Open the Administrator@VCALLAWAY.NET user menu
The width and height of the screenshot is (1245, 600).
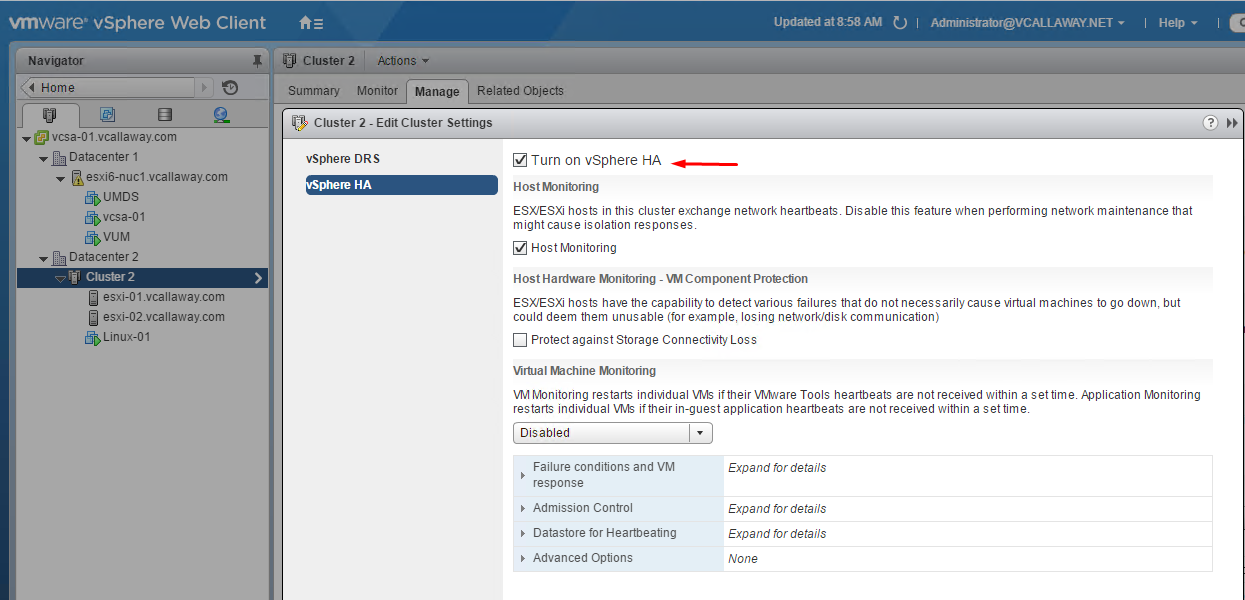pyautogui.click(x=1028, y=23)
